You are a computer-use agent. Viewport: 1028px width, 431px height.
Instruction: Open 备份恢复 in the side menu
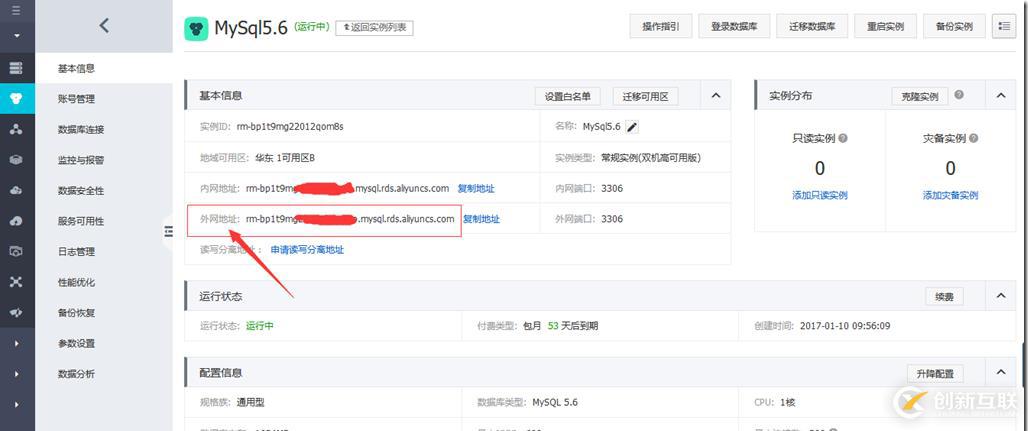(76, 313)
